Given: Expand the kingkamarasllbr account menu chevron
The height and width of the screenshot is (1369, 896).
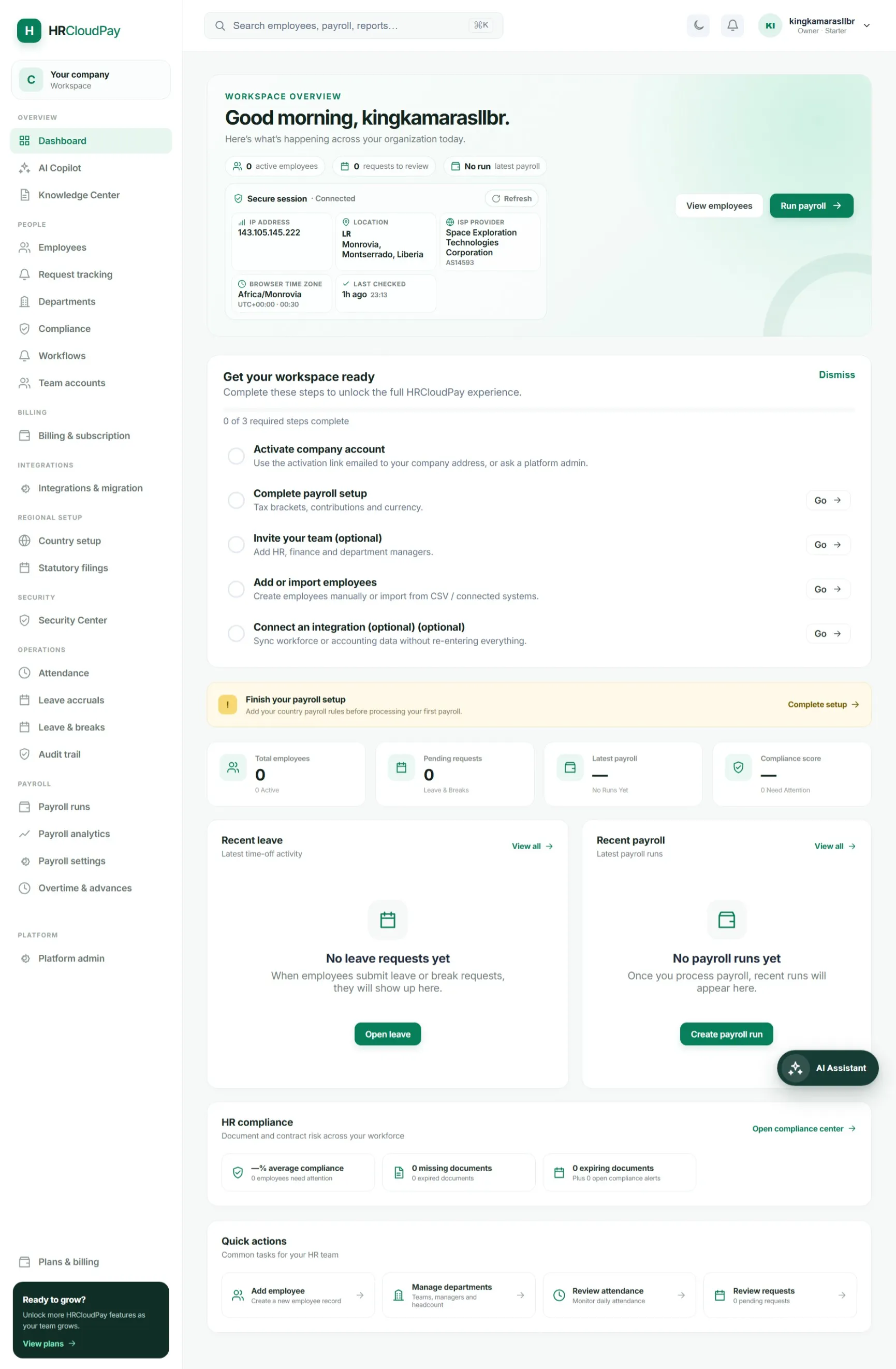Looking at the screenshot, I should click(866, 26).
